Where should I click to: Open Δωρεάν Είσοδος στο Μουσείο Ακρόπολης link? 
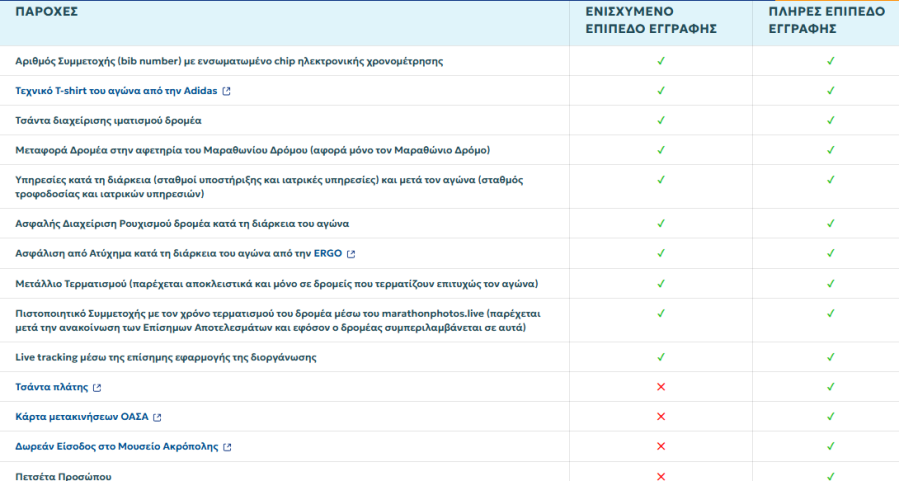pyautogui.click(x=117, y=447)
